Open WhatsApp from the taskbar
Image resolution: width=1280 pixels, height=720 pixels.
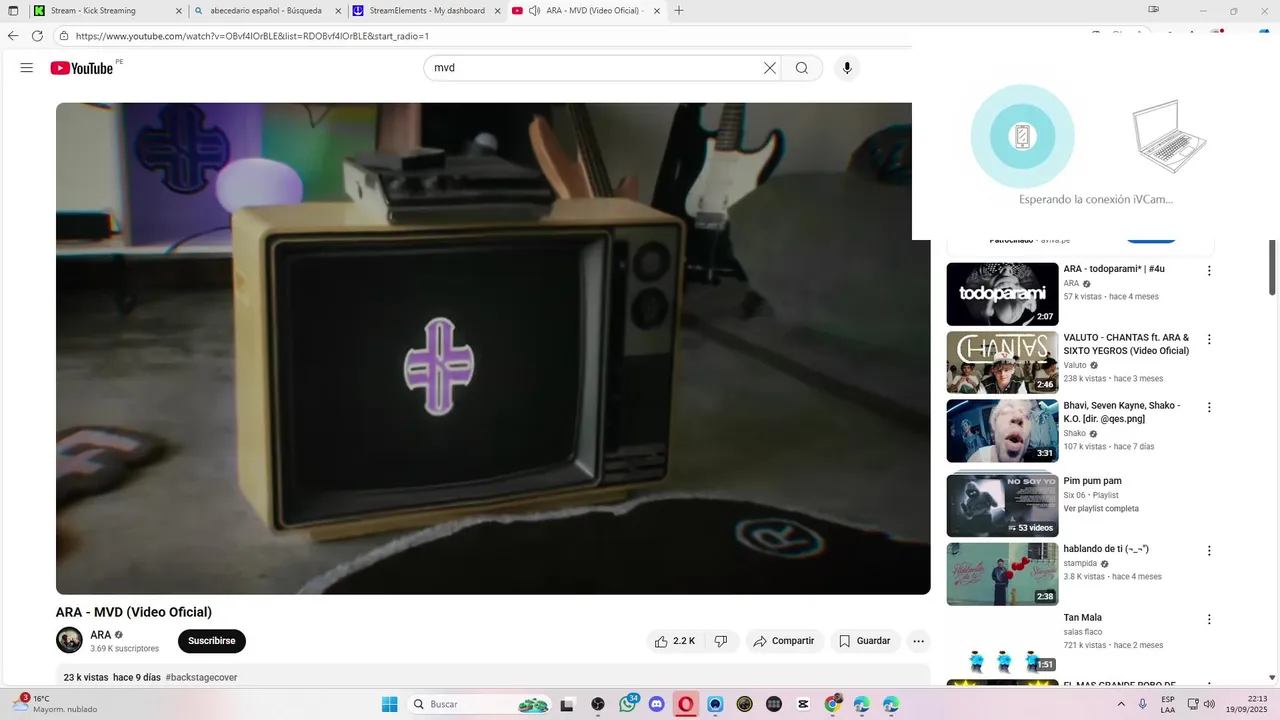pos(627,704)
